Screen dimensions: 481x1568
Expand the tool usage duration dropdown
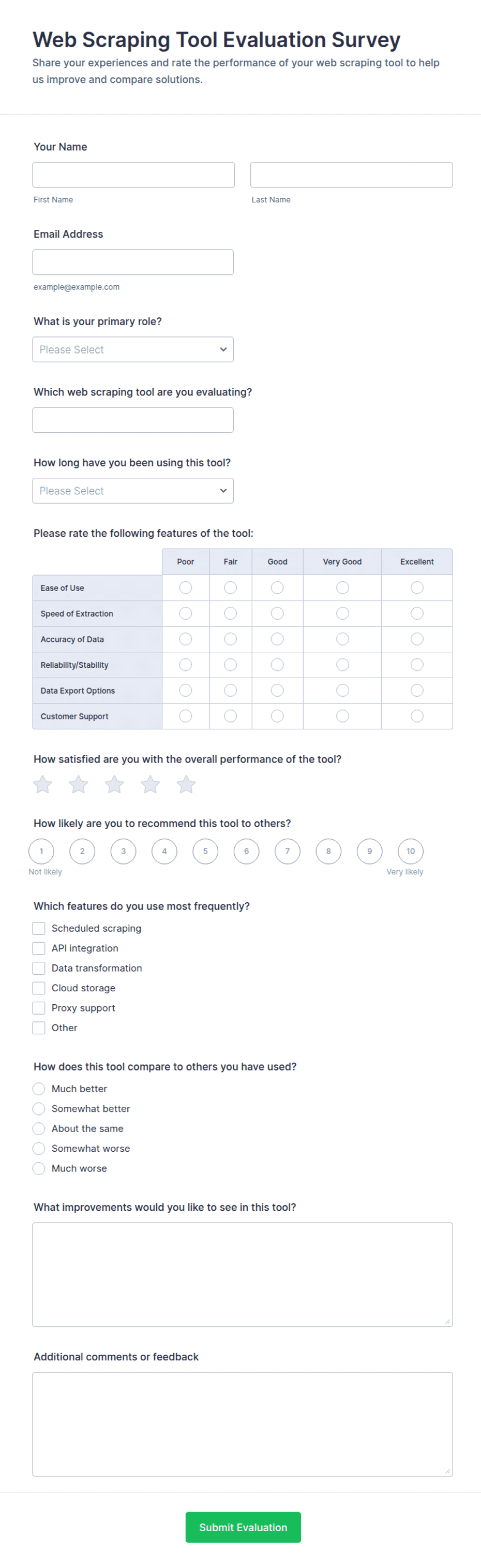[x=133, y=491]
